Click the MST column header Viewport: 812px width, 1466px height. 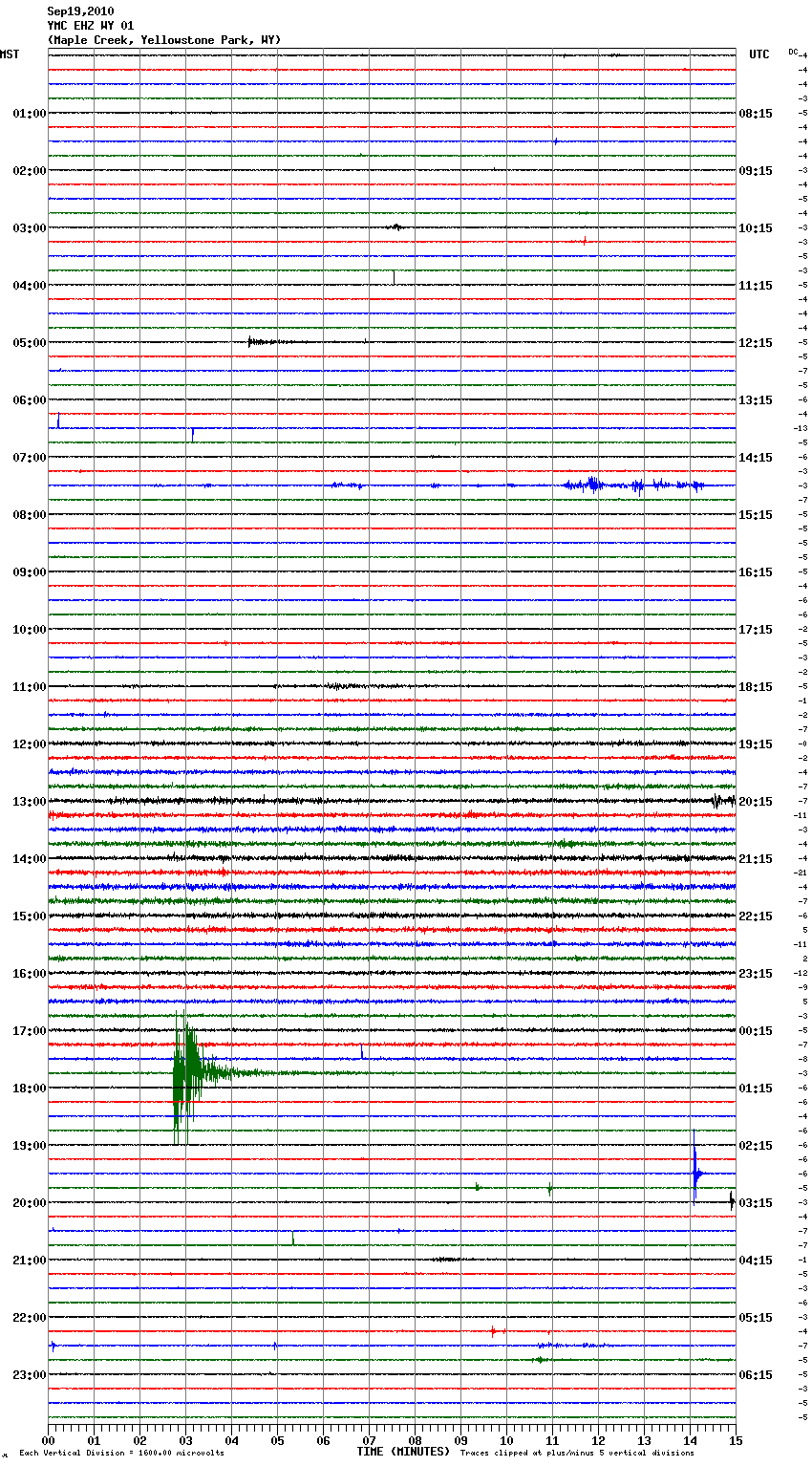[x=10, y=54]
